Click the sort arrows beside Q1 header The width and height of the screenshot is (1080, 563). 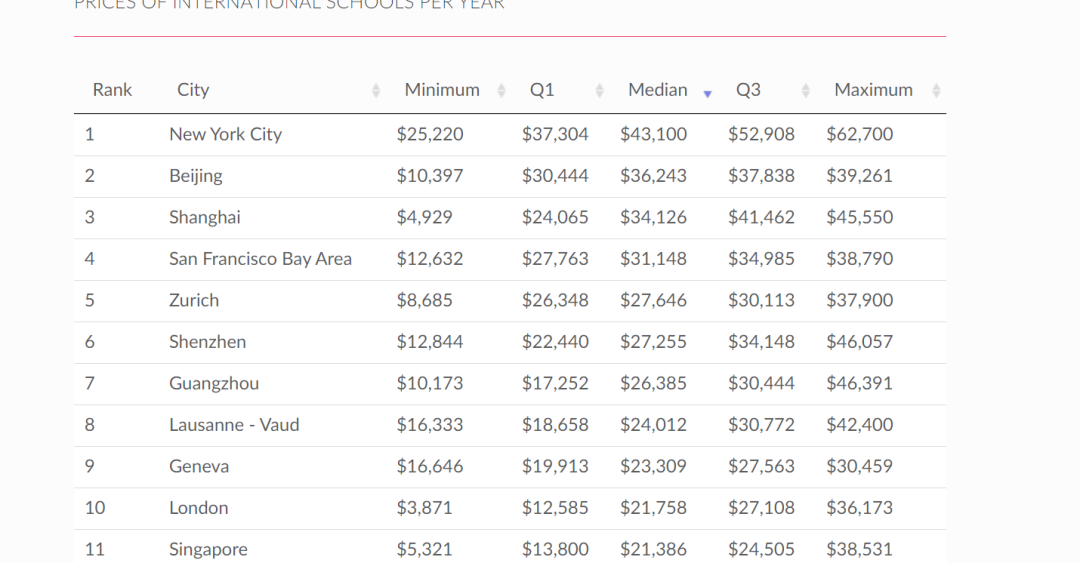tap(600, 90)
